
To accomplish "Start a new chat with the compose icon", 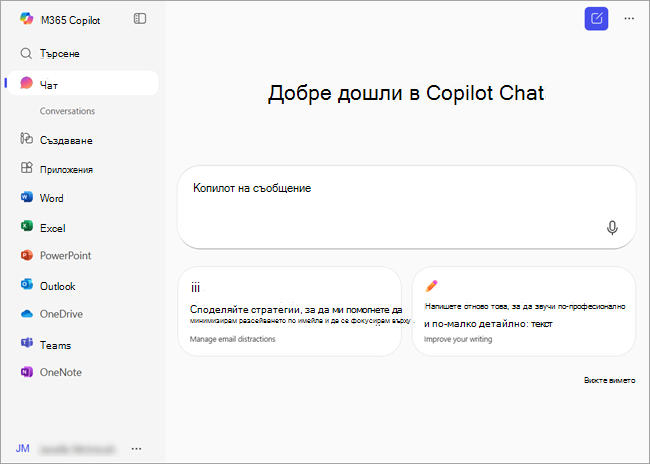I will point(596,19).
